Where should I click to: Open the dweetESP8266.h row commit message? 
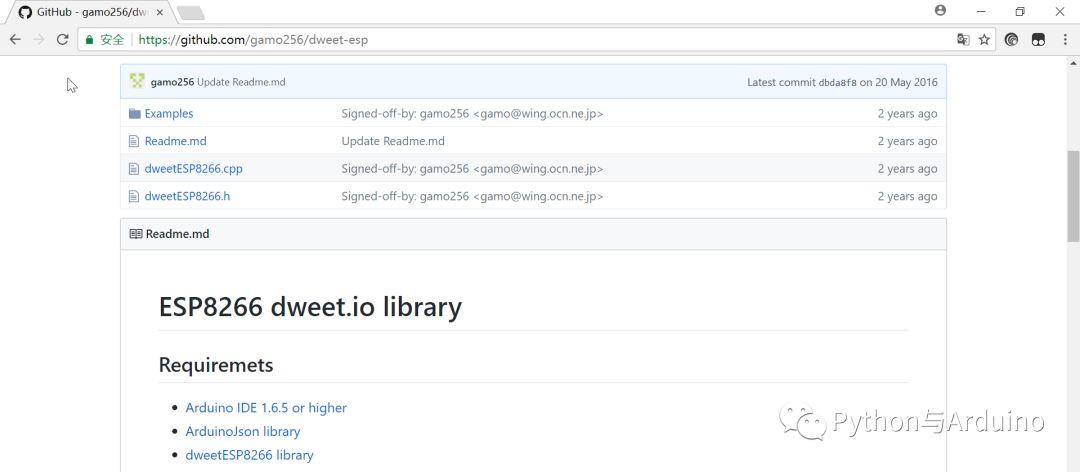472,196
